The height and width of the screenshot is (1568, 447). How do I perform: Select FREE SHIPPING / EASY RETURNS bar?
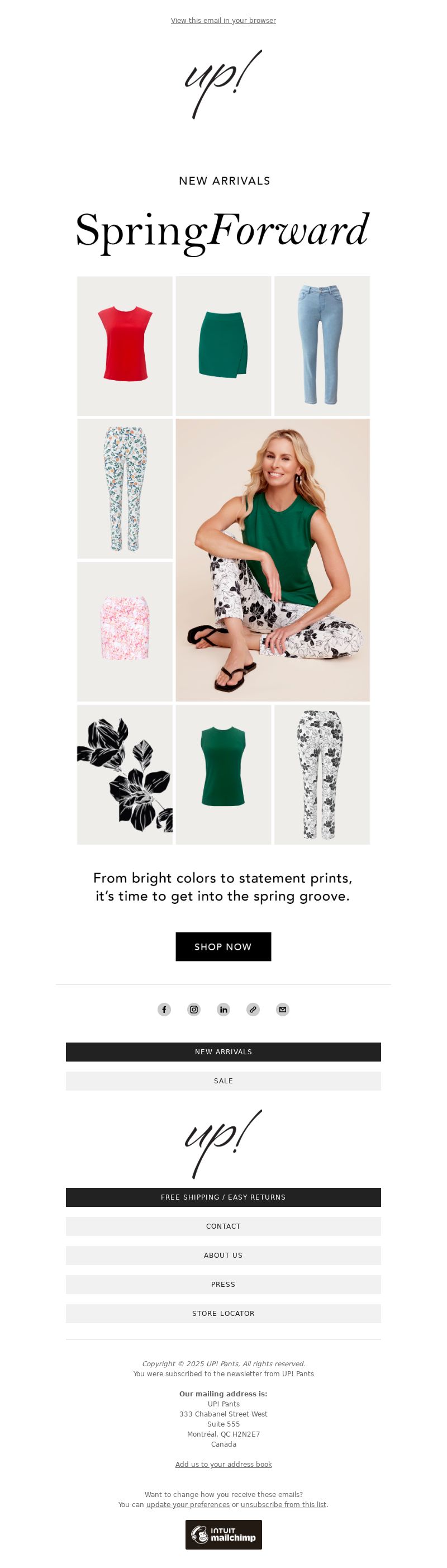click(x=223, y=1197)
